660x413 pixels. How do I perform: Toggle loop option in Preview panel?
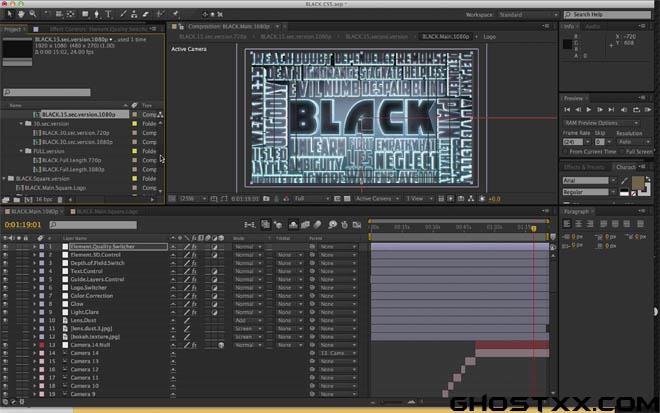pyautogui.click(x=636, y=109)
